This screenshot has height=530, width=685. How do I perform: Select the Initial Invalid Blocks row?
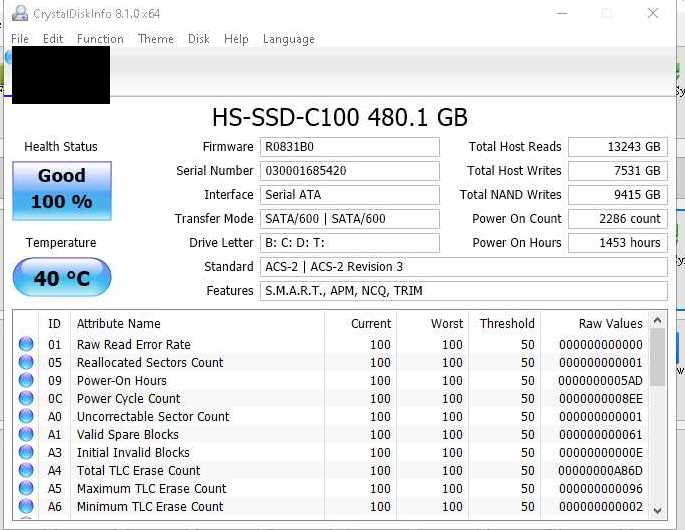(x=332, y=453)
